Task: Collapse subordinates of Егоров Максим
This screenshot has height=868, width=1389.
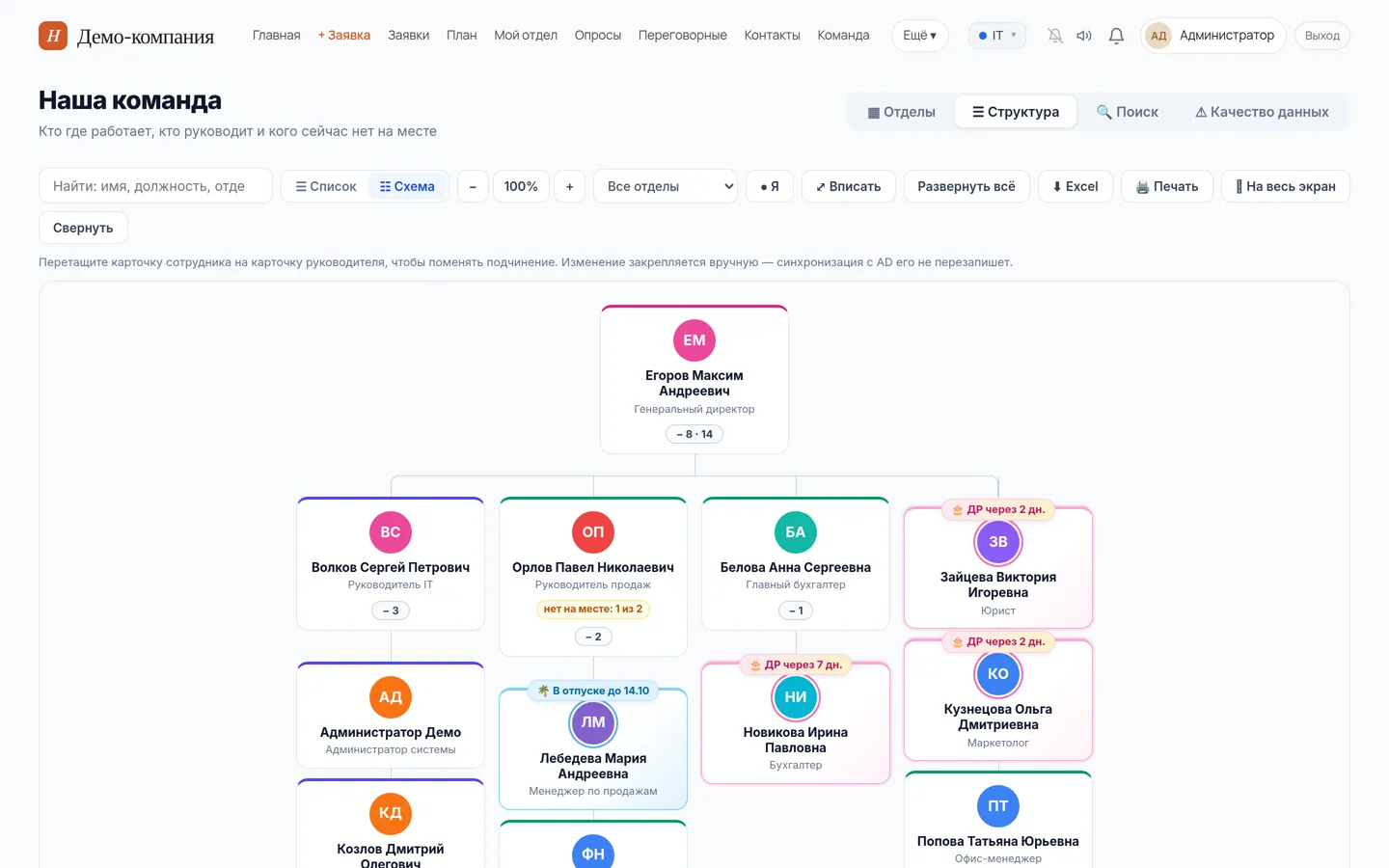Action: pyautogui.click(x=694, y=434)
